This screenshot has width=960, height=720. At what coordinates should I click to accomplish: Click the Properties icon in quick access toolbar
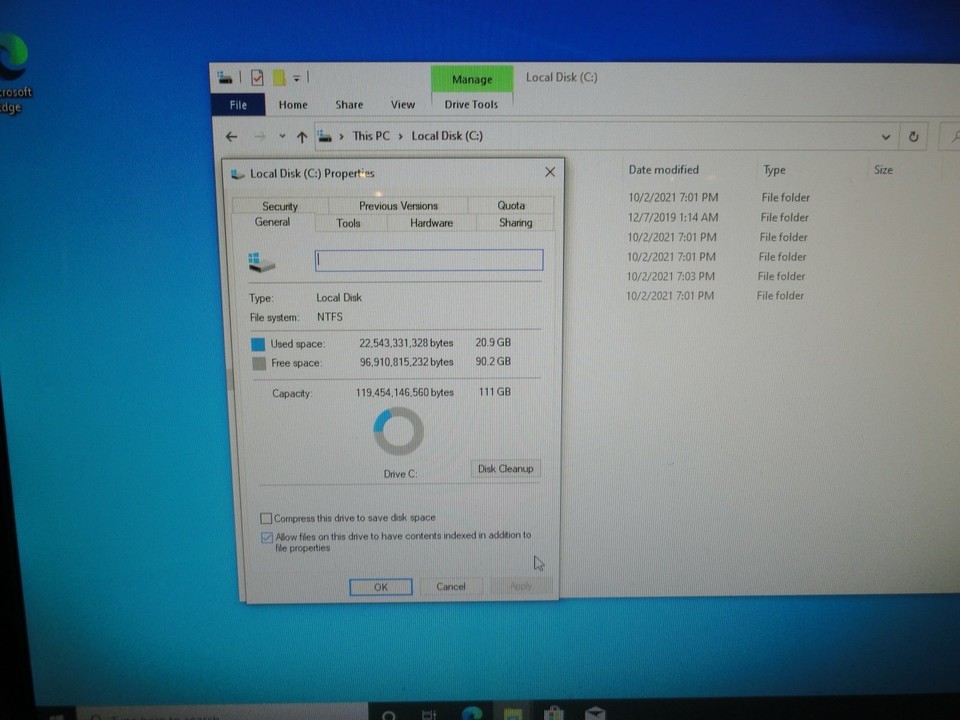pos(257,77)
